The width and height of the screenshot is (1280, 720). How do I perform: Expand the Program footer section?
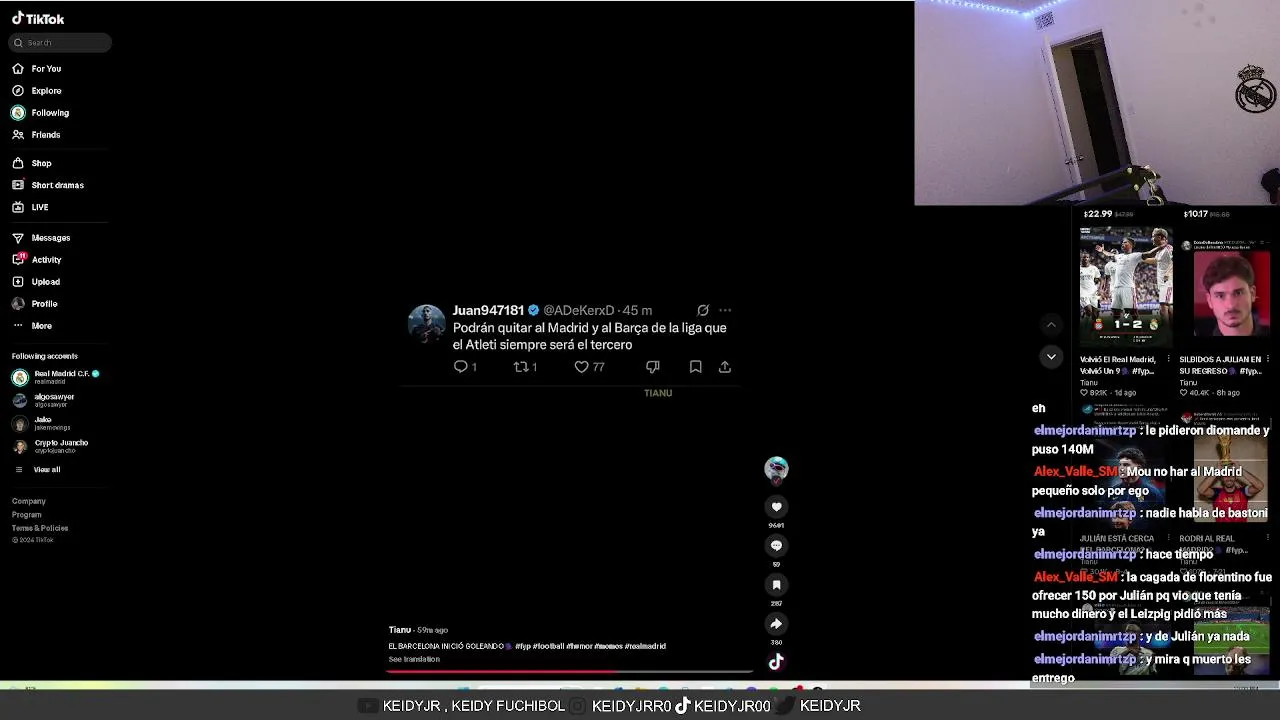point(27,515)
